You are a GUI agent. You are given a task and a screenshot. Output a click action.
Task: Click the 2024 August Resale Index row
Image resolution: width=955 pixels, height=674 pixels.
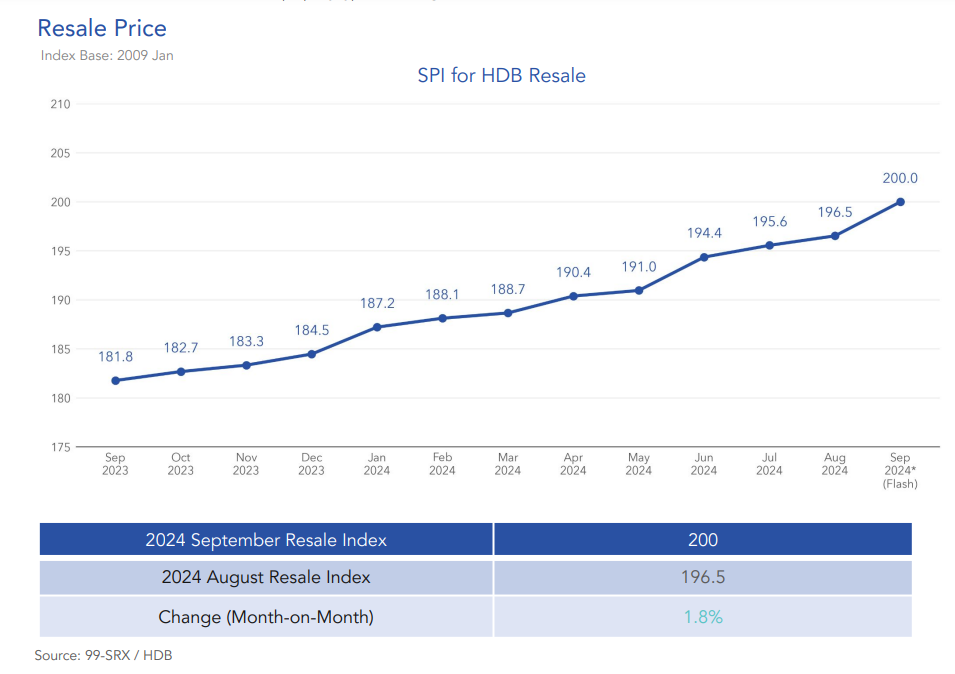(265, 578)
